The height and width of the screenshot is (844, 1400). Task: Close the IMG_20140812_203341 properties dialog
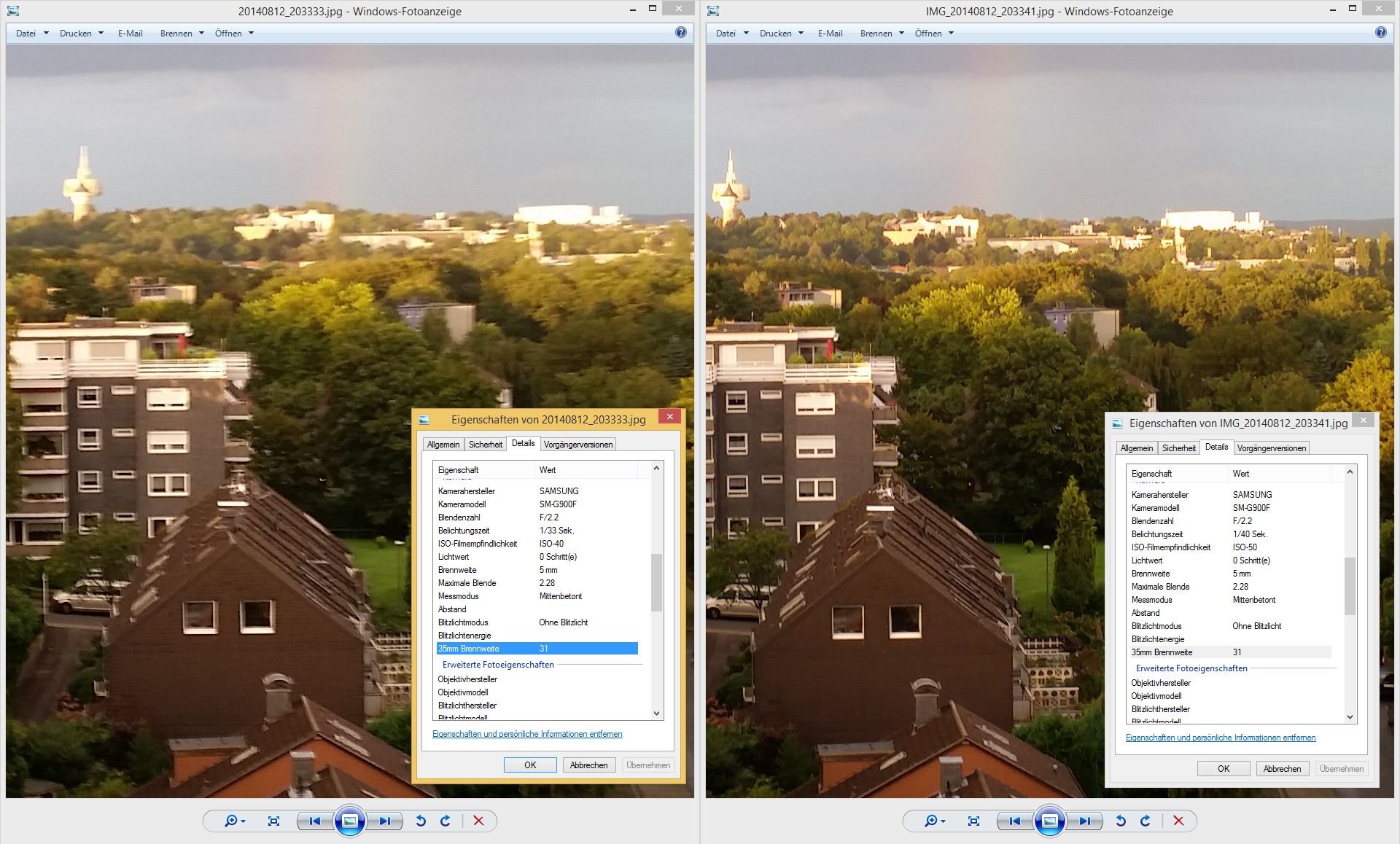point(1364,420)
